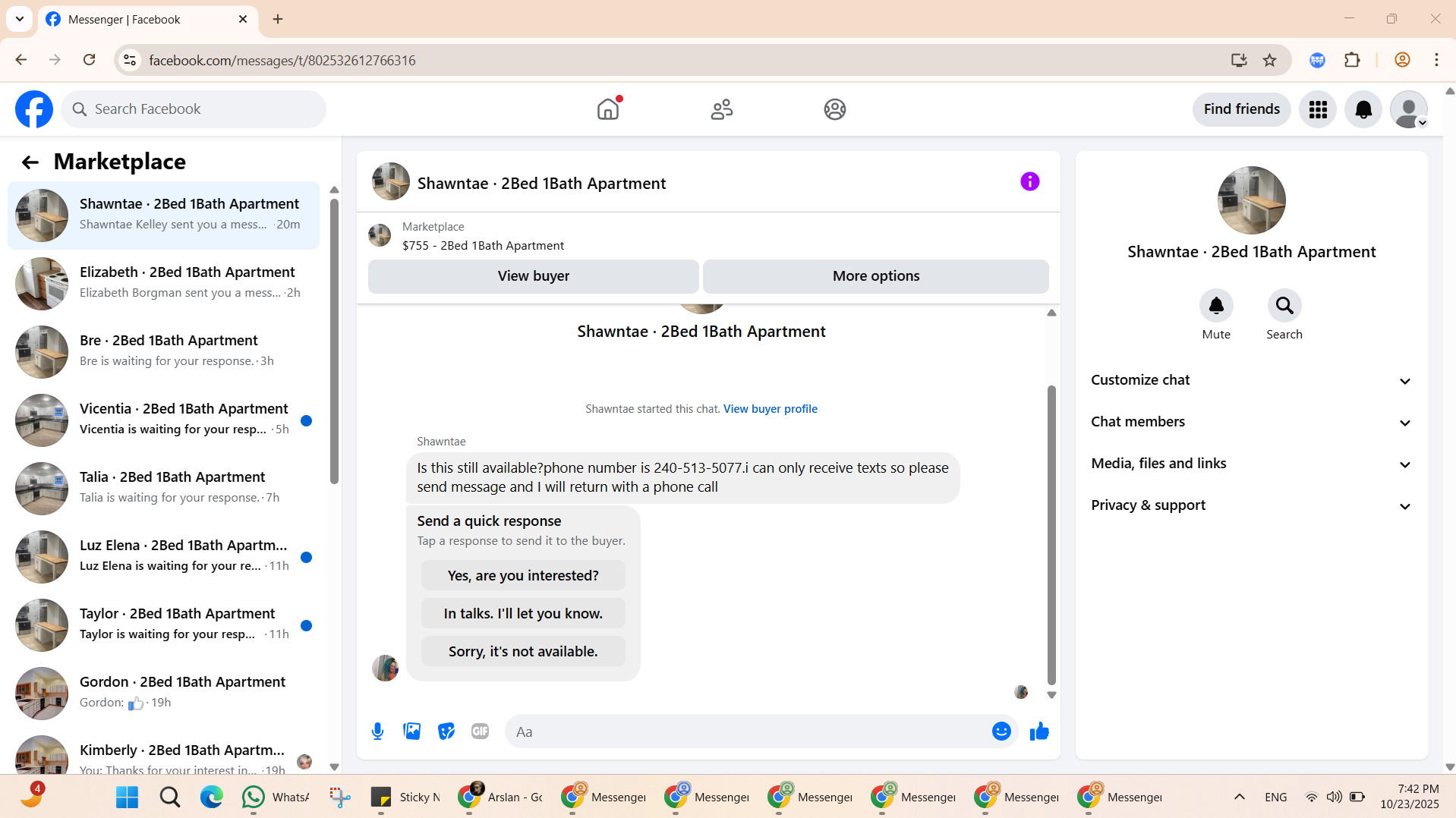Open Luz Elena conversation in list
Image resolution: width=1456 pixels, height=818 pixels.
164,557
